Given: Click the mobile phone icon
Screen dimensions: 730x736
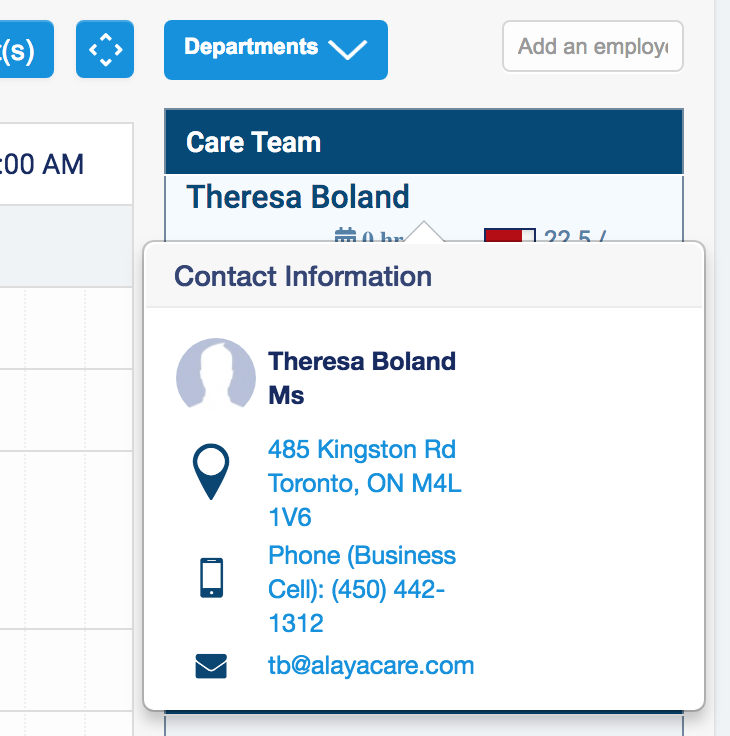Looking at the screenshot, I should pos(211,578).
